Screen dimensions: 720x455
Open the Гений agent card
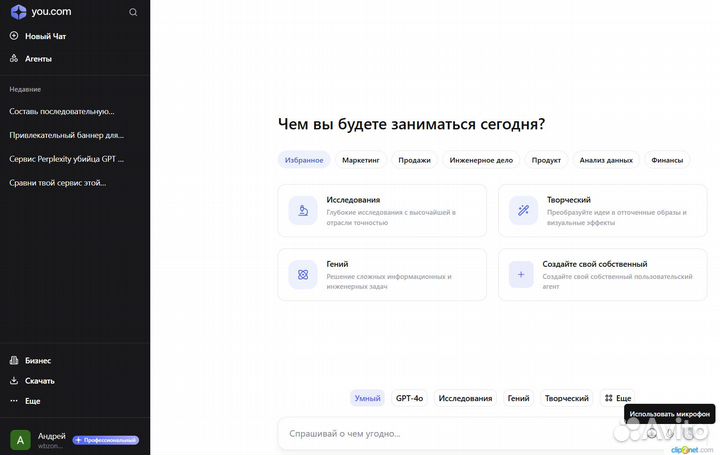click(x=382, y=275)
